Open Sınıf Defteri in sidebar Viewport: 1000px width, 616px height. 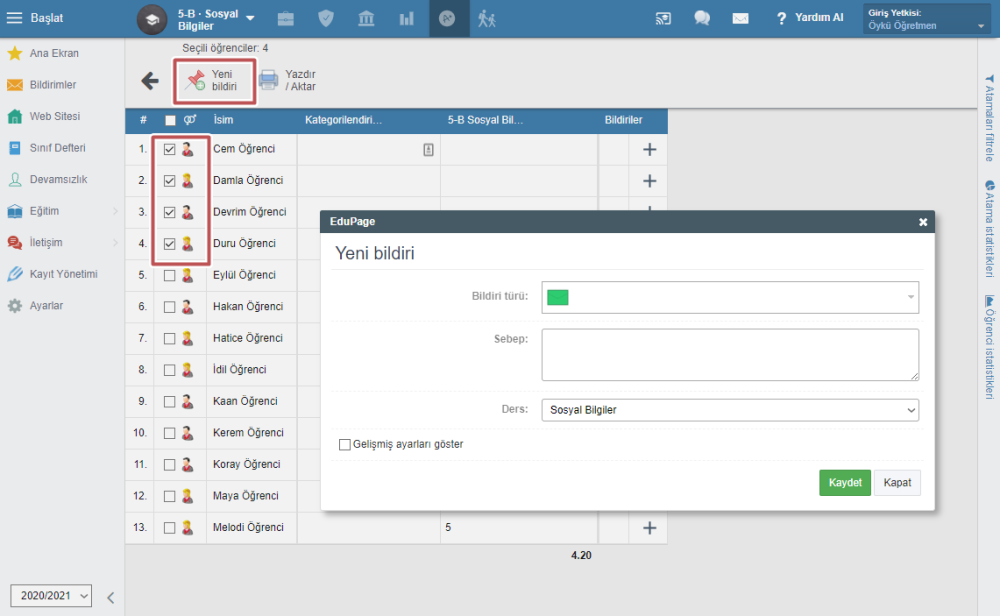coord(57,148)
